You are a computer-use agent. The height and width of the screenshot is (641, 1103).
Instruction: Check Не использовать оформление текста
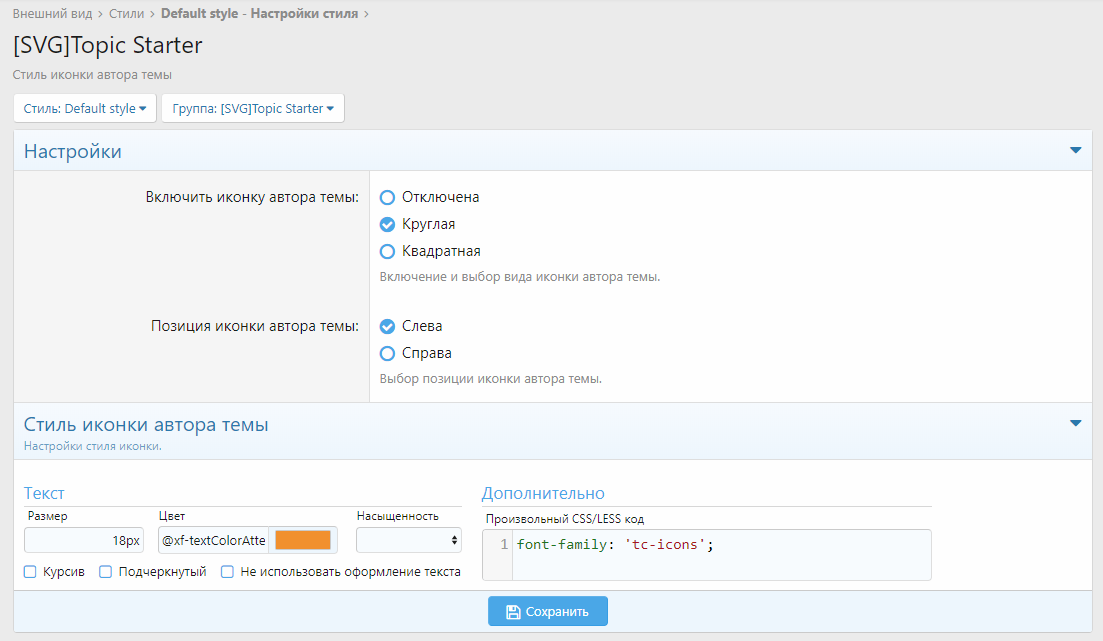(226, 571)
